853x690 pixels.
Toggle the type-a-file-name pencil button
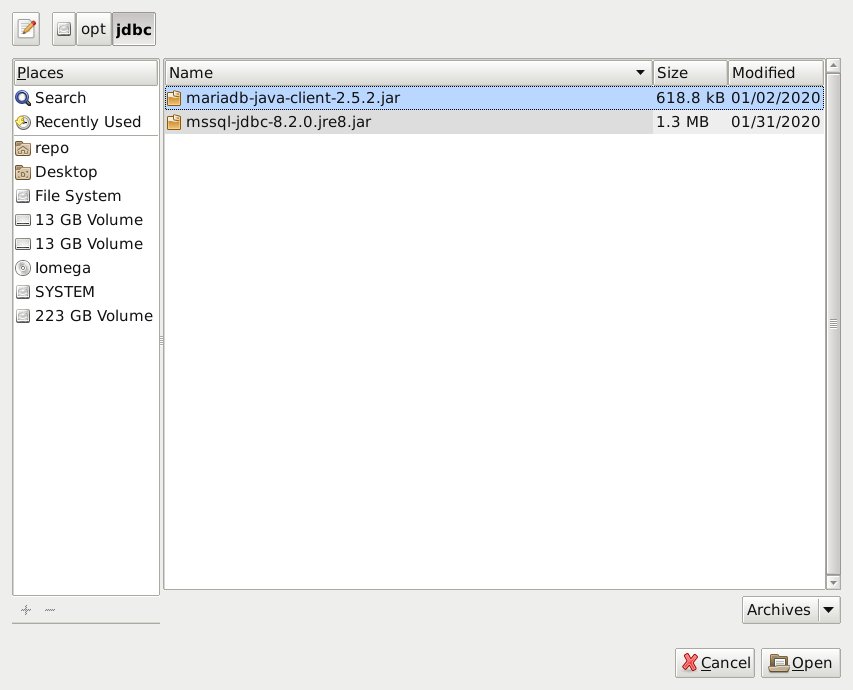[x=26, y=29]
